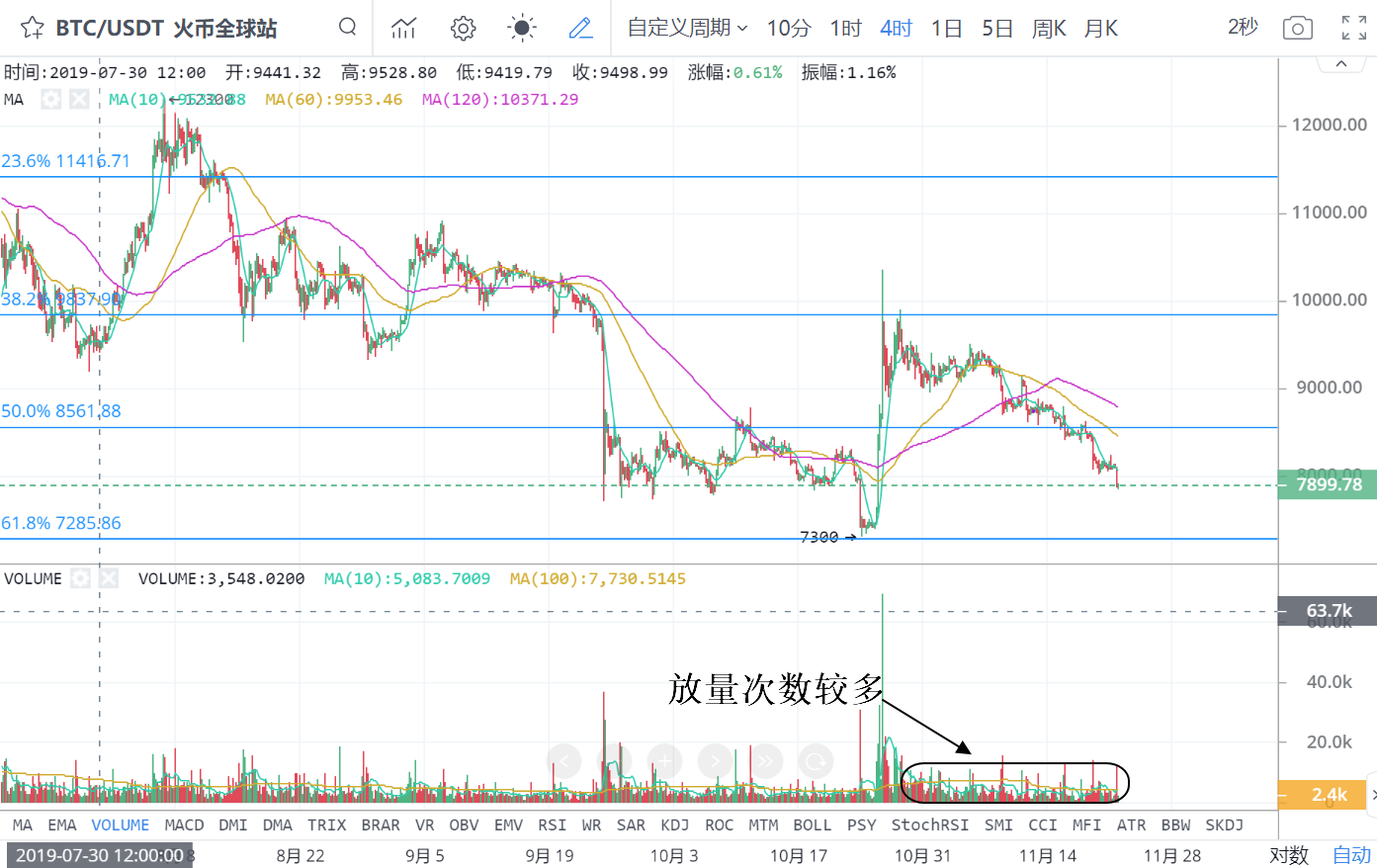Add the SMI indicator

point(998,825)
